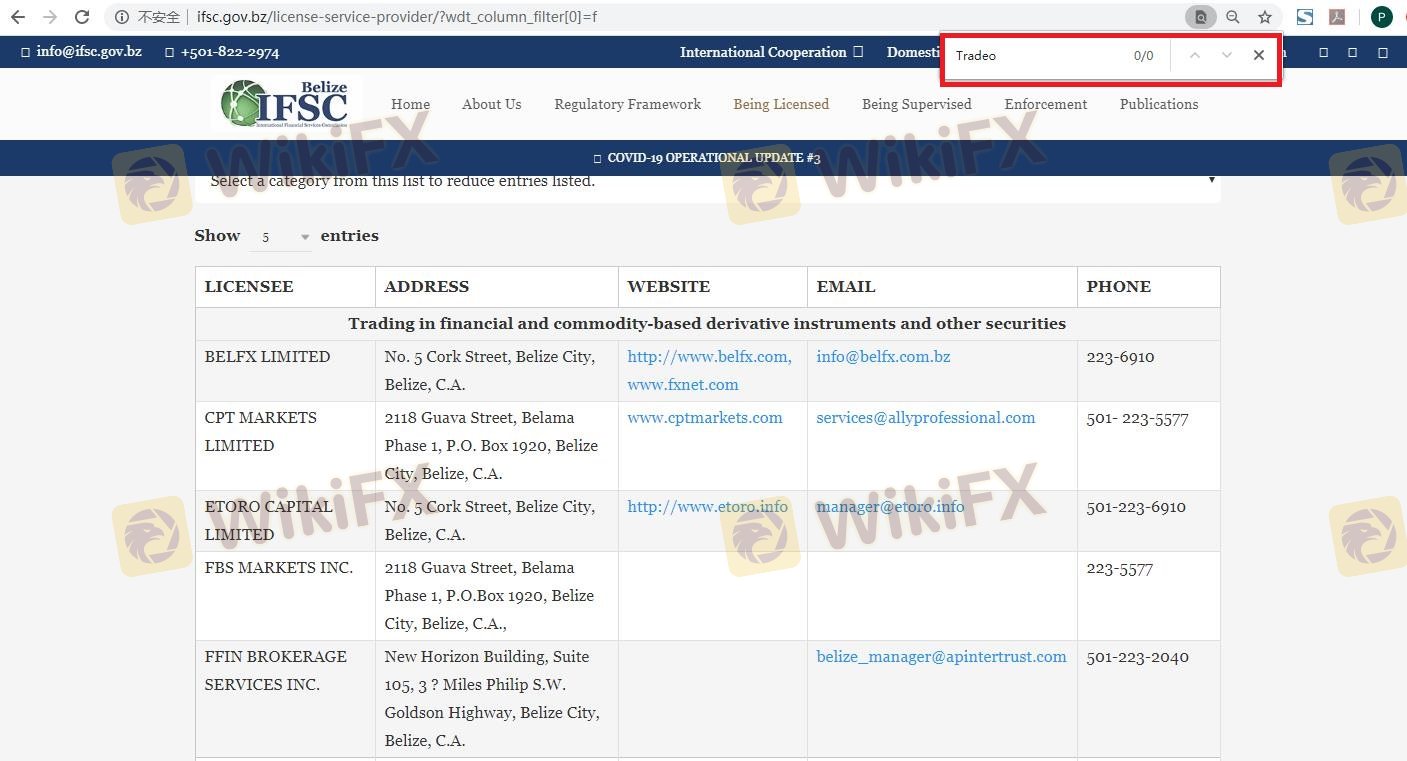Click the 'New Horizon Building' address cell

pyautogui.click(x=497, y=699)
